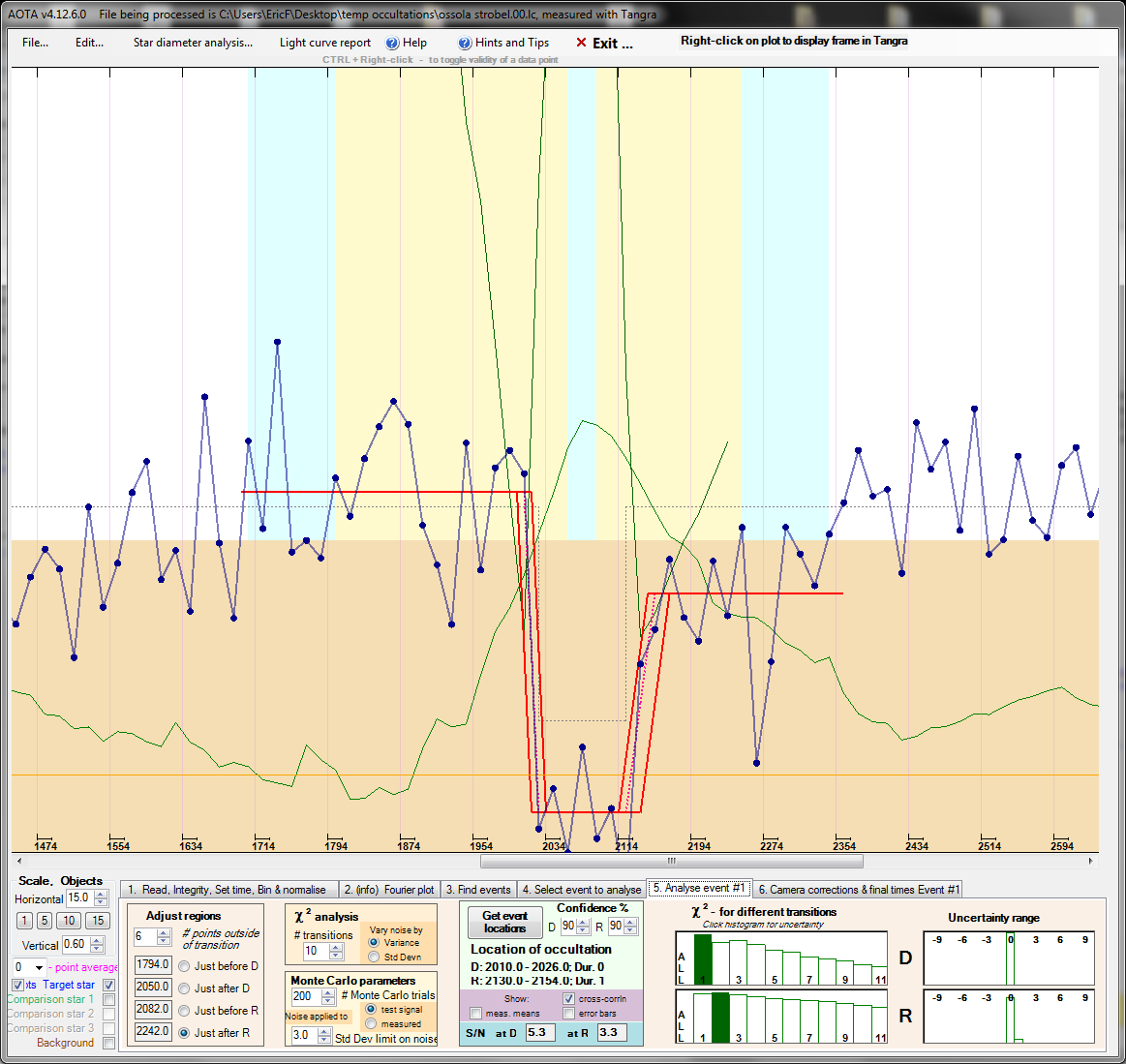
Task: Choose Variance for vary noise by
Action: coord(374,943)
